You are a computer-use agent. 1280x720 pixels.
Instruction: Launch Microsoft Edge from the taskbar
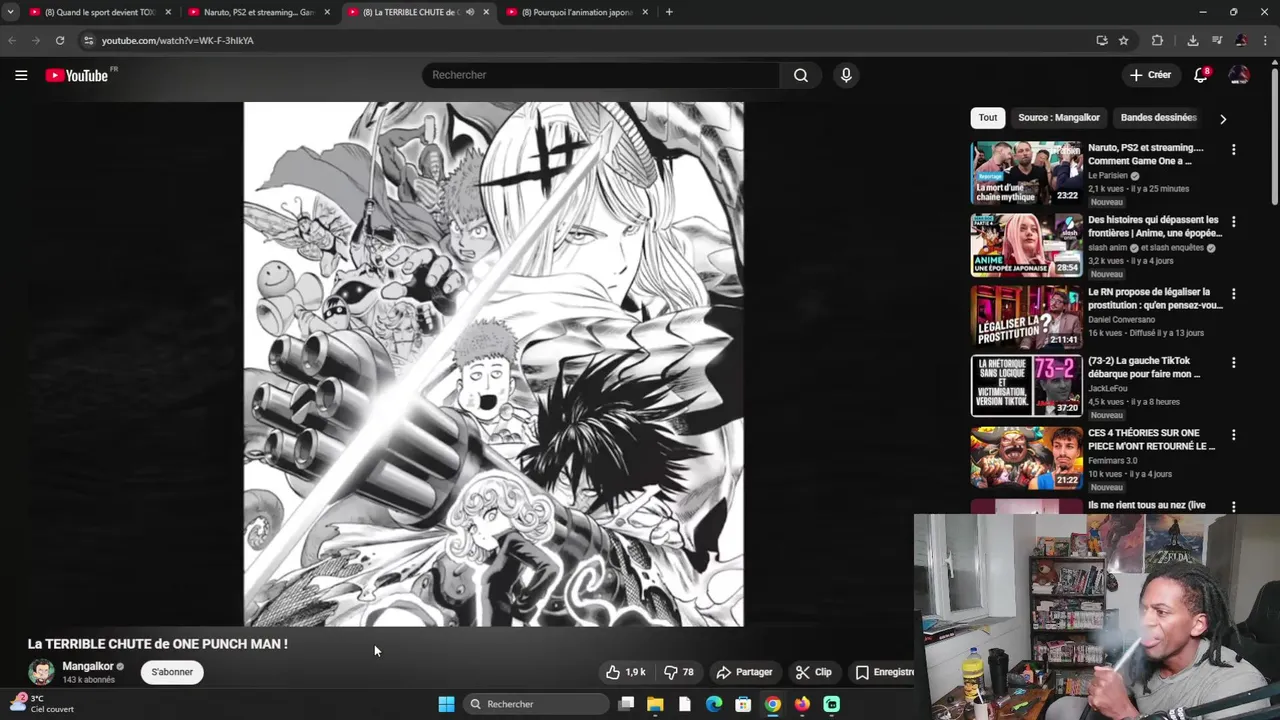tap(714, 704)
